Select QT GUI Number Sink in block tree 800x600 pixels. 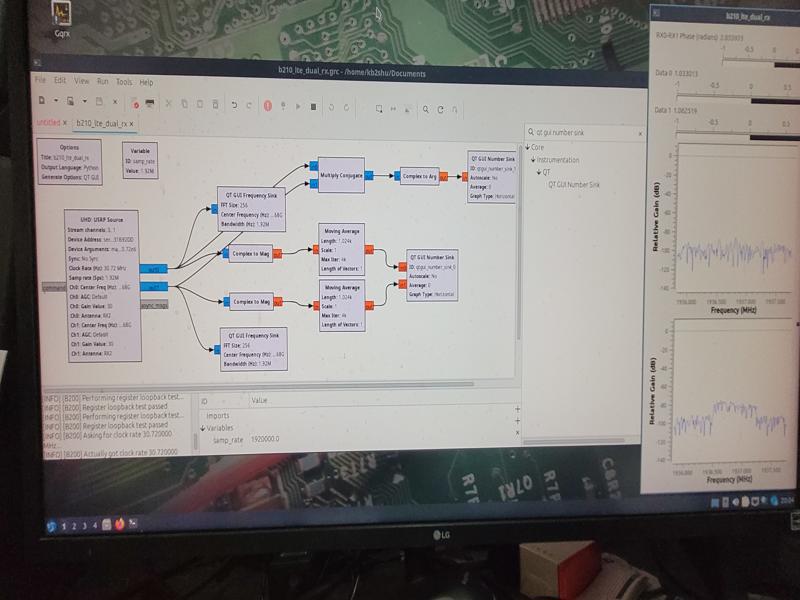pos(574,185)
